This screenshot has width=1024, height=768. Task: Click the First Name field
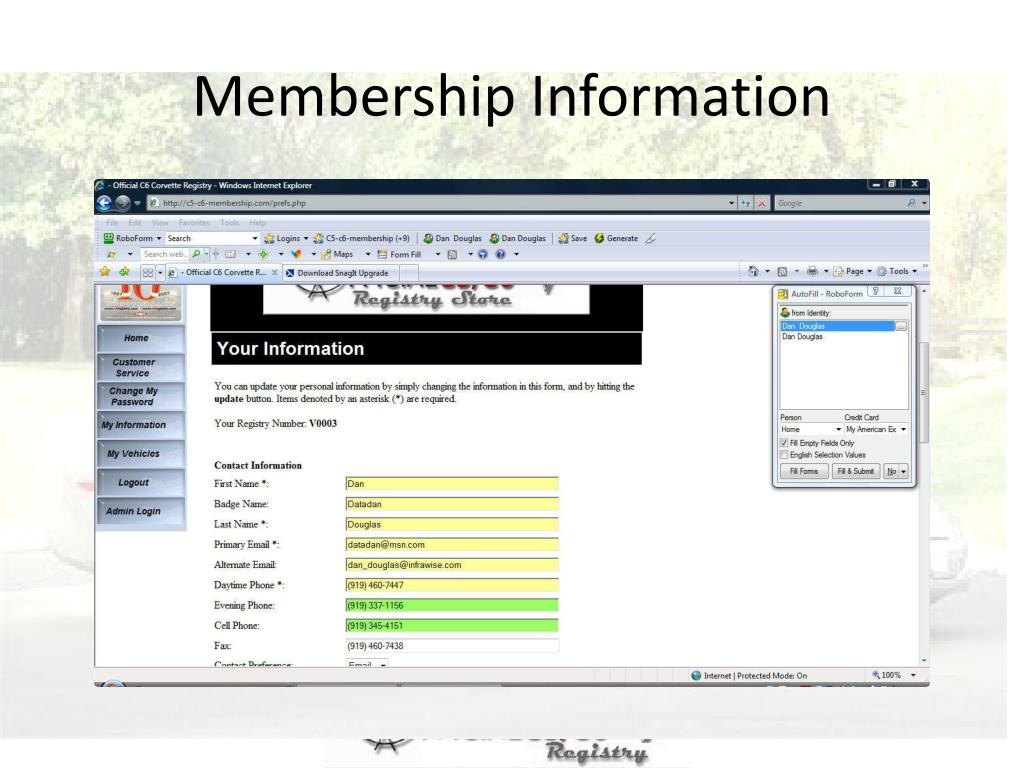coord(452,484)
